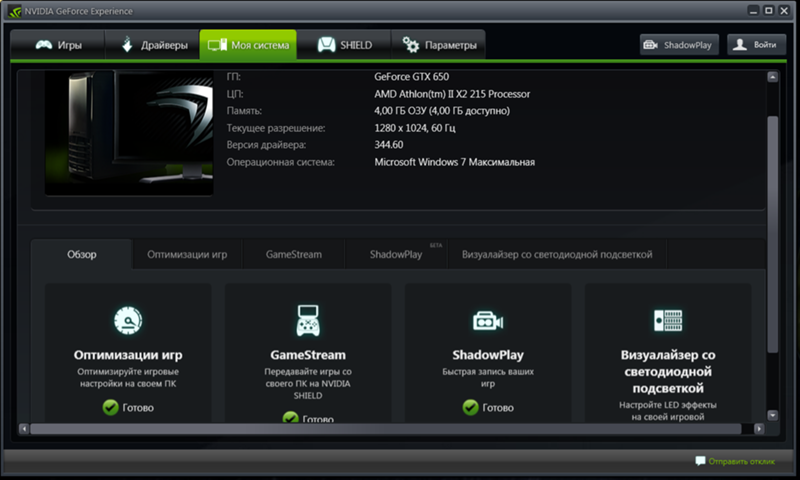
Task: Open the ShadowPlay beta sub-tab
Action: tap(396, 254)
